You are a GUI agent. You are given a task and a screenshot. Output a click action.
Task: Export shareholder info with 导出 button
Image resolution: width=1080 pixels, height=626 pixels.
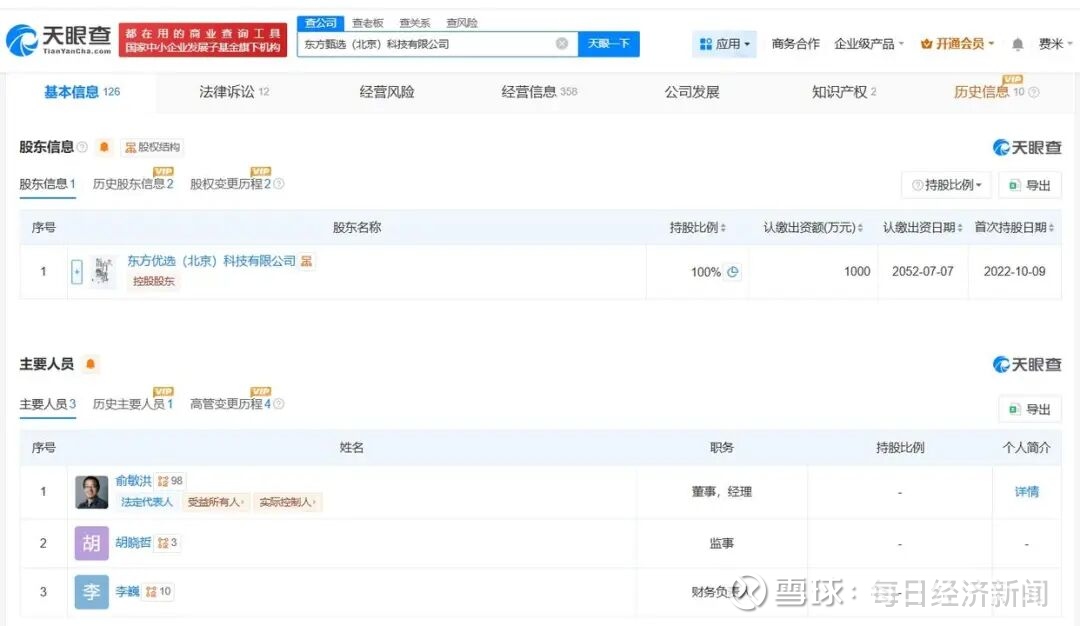(1030, 185)
